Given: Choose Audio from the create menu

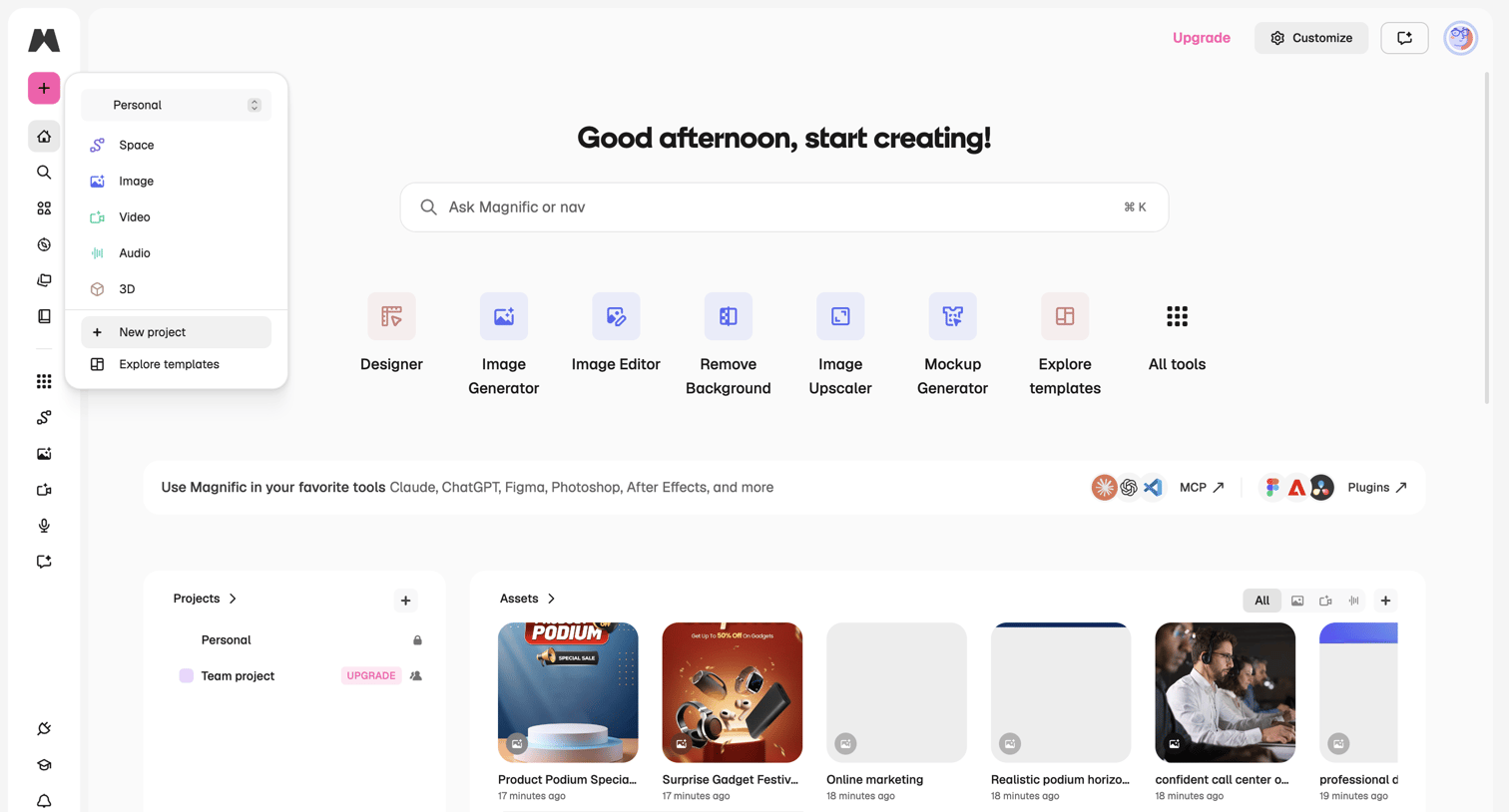Looking at the screenshot, I should [177, 252].
